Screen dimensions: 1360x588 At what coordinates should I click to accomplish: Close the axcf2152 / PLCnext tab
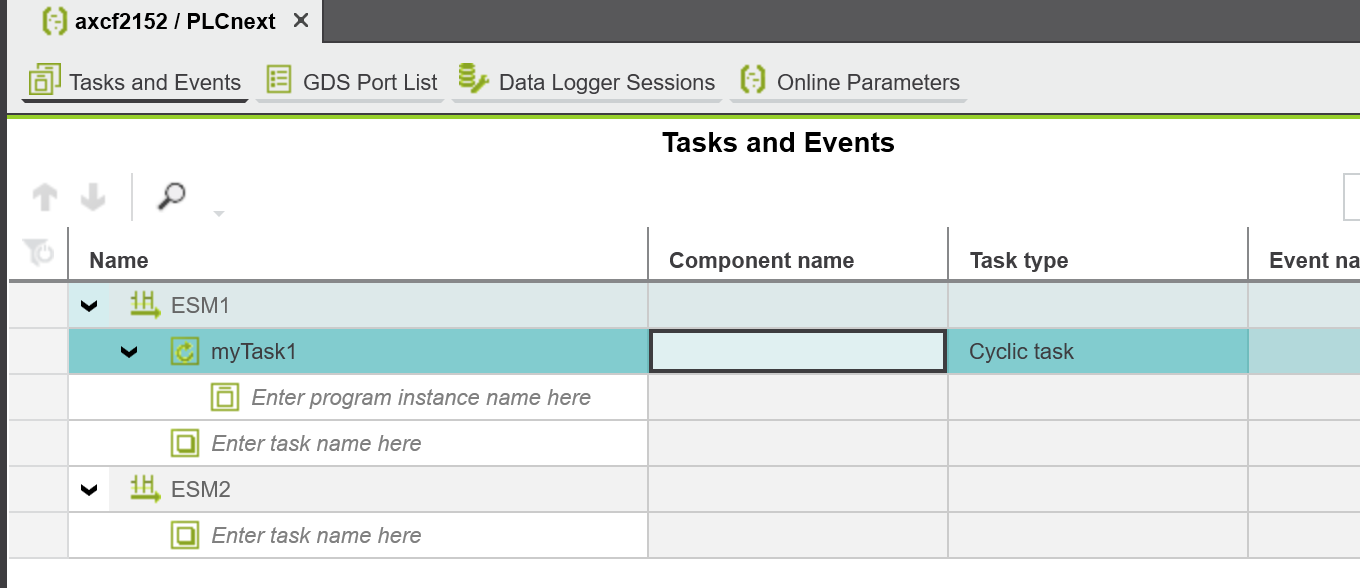(301, 21)
